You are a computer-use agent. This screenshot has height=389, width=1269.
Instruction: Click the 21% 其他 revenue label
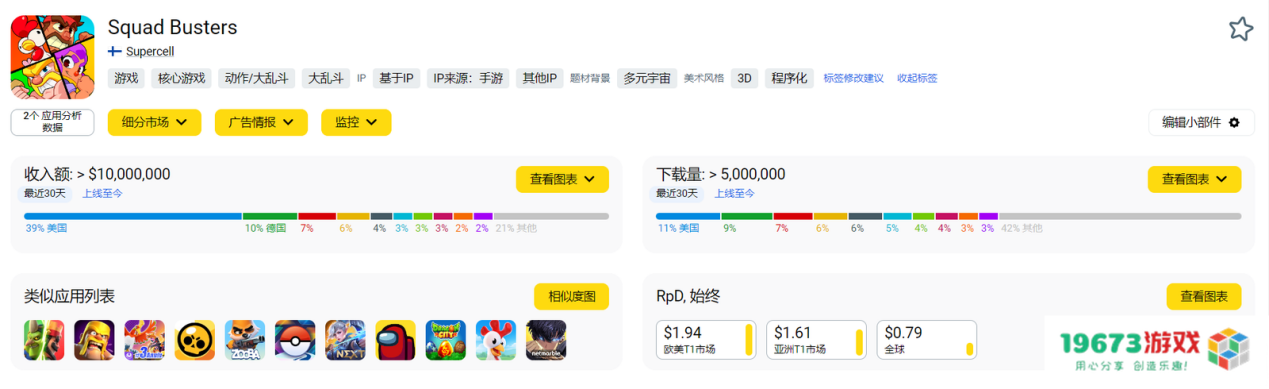pyautogui.click(x=516, y=228)
